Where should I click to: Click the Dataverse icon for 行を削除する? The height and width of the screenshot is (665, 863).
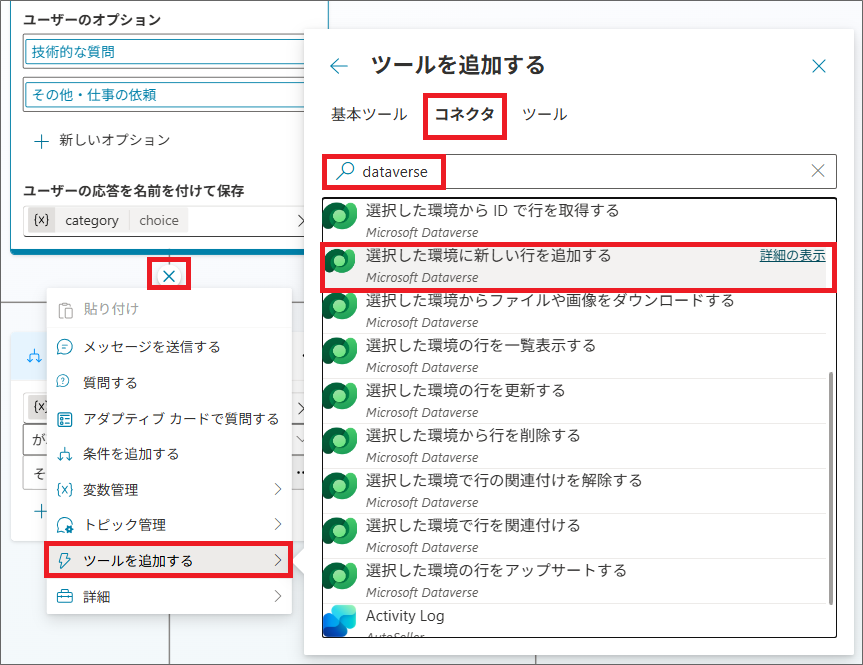coord(340,441)
